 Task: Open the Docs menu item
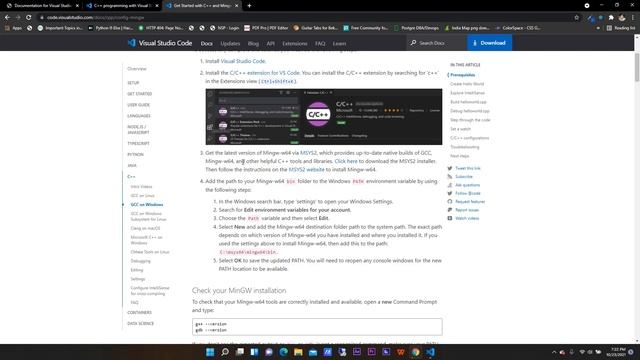click(x=207, y=43)
